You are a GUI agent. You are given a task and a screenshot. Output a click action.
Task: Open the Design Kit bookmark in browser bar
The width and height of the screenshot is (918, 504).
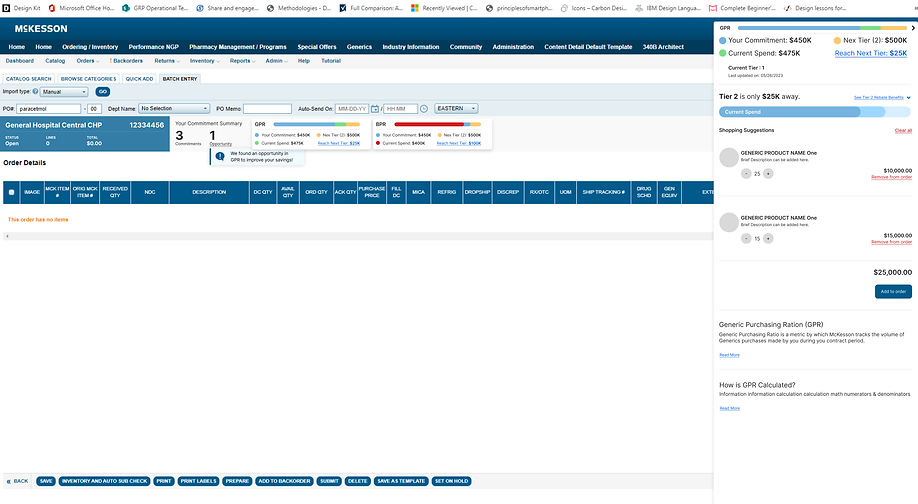(22, 8)
